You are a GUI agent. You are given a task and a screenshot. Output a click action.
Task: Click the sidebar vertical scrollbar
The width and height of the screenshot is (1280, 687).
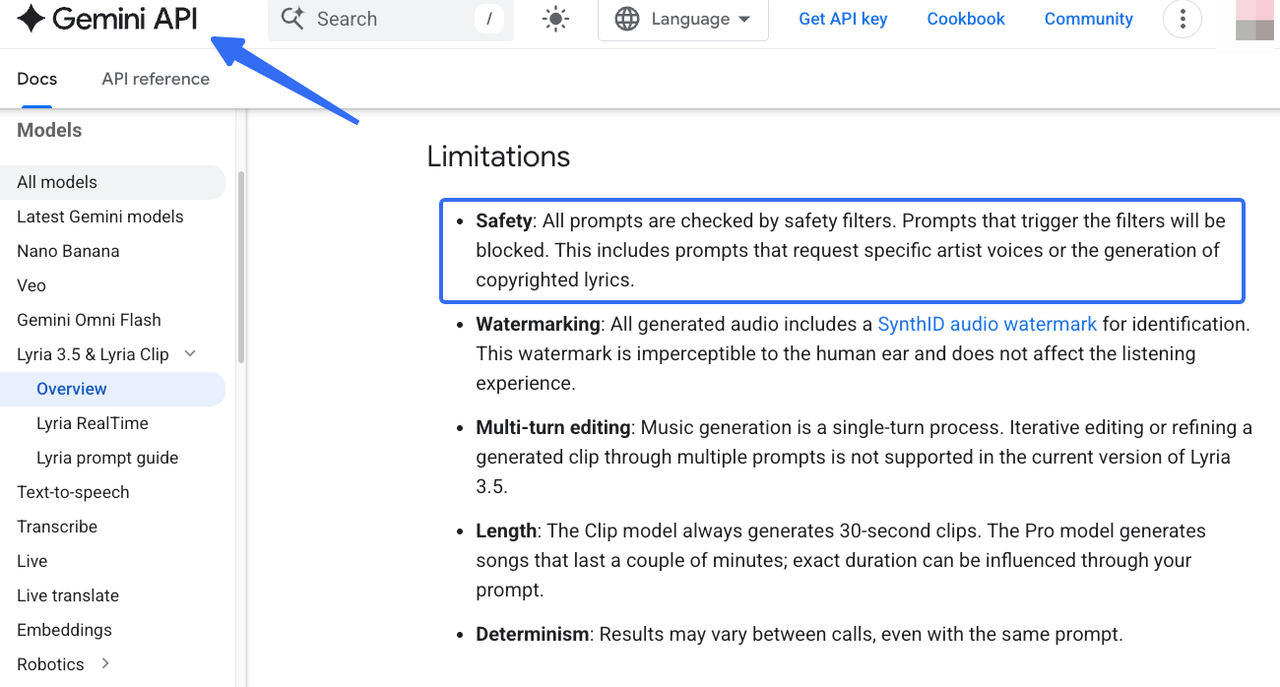(x=241, y=266)
